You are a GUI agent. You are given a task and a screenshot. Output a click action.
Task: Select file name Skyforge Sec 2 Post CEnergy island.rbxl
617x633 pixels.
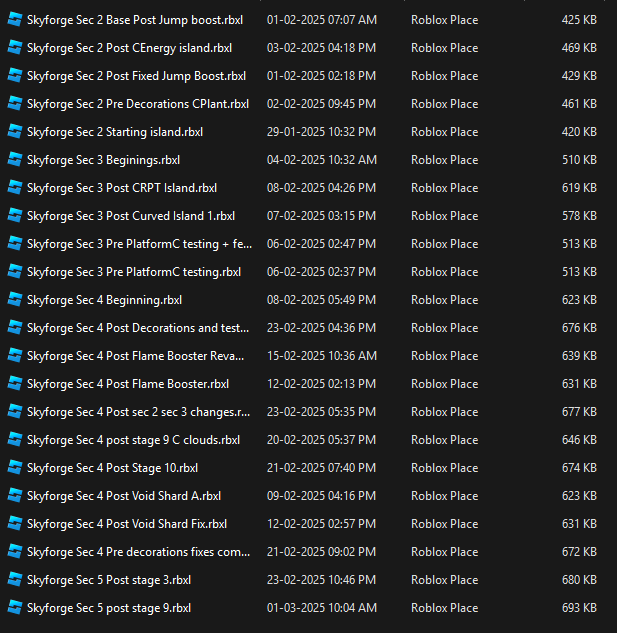click(129, 48)
